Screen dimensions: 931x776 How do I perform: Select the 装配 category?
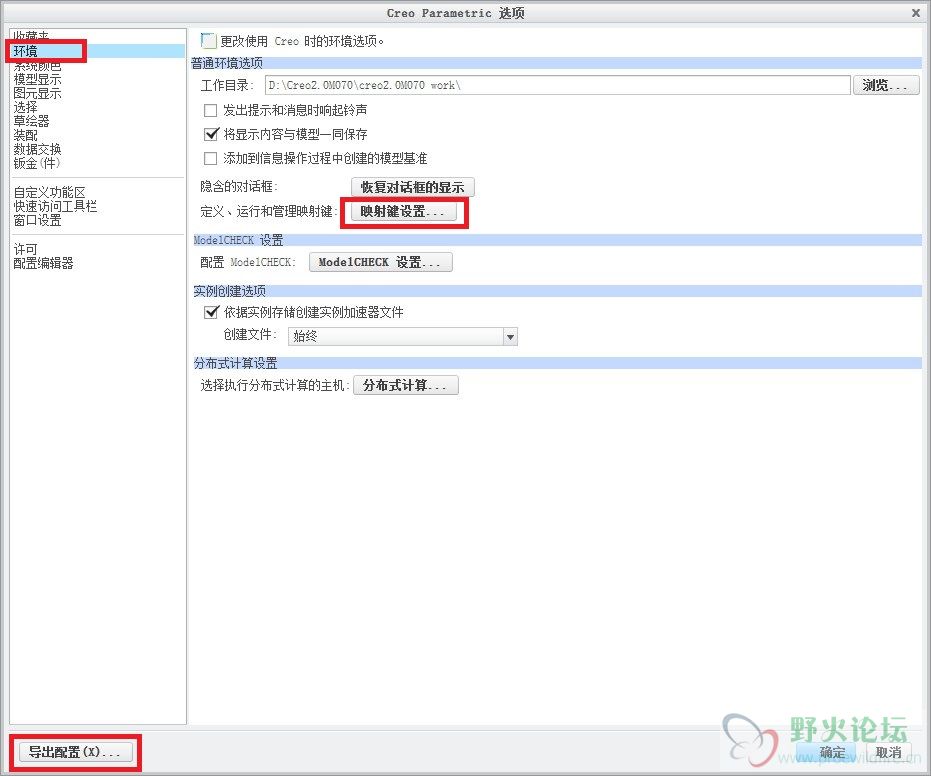26,135
